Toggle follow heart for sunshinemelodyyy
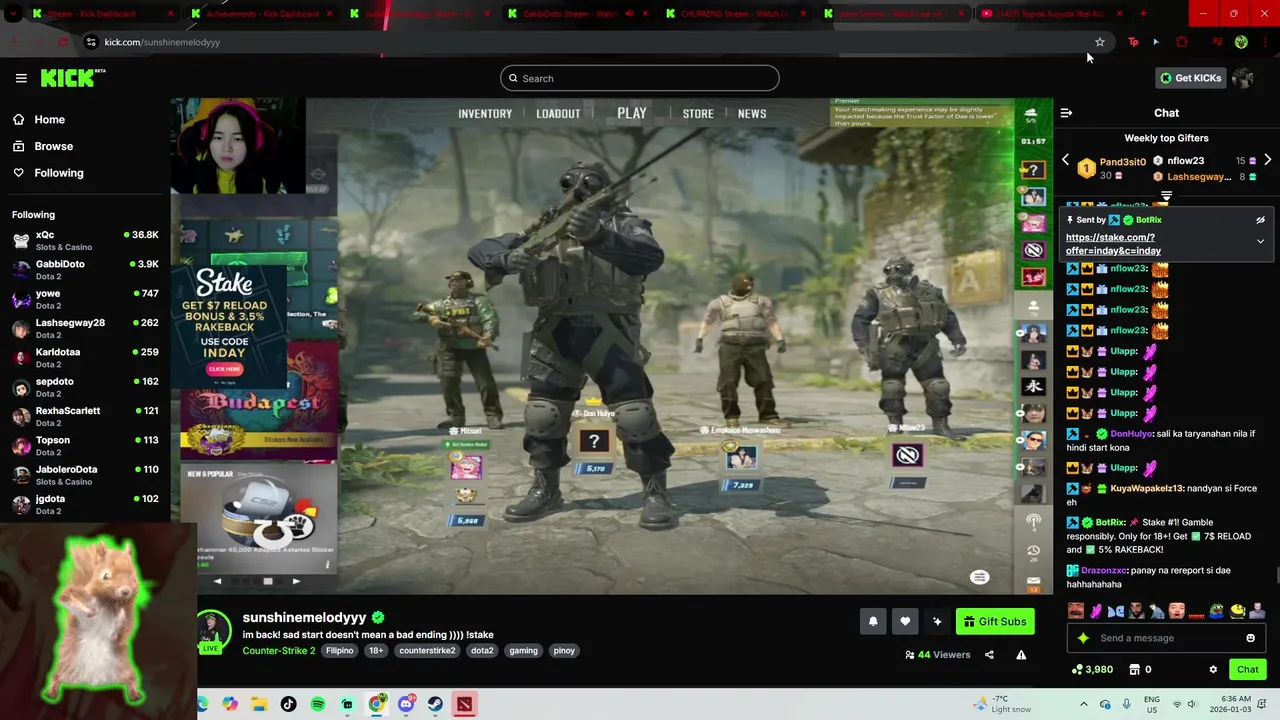1280x720 pixels. pos(905,621)
